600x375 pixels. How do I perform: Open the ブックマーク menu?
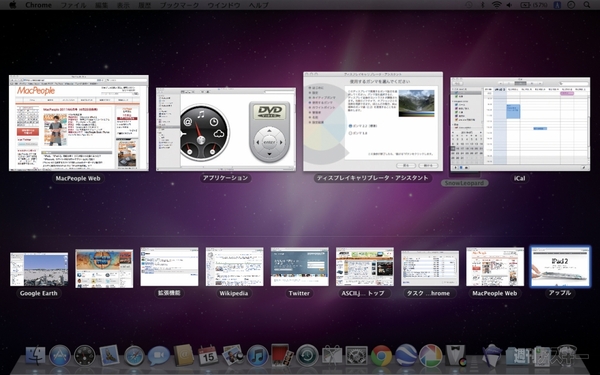pos(179,5)
